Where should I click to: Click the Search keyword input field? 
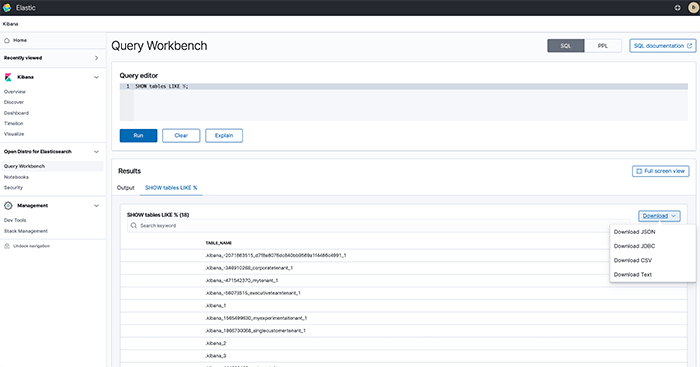point(379,225)
